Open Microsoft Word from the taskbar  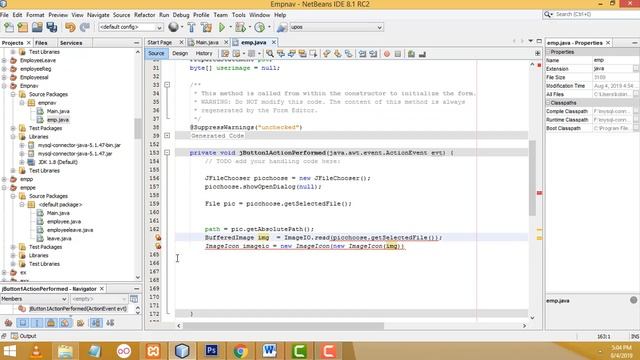click(x=269, y=351)
